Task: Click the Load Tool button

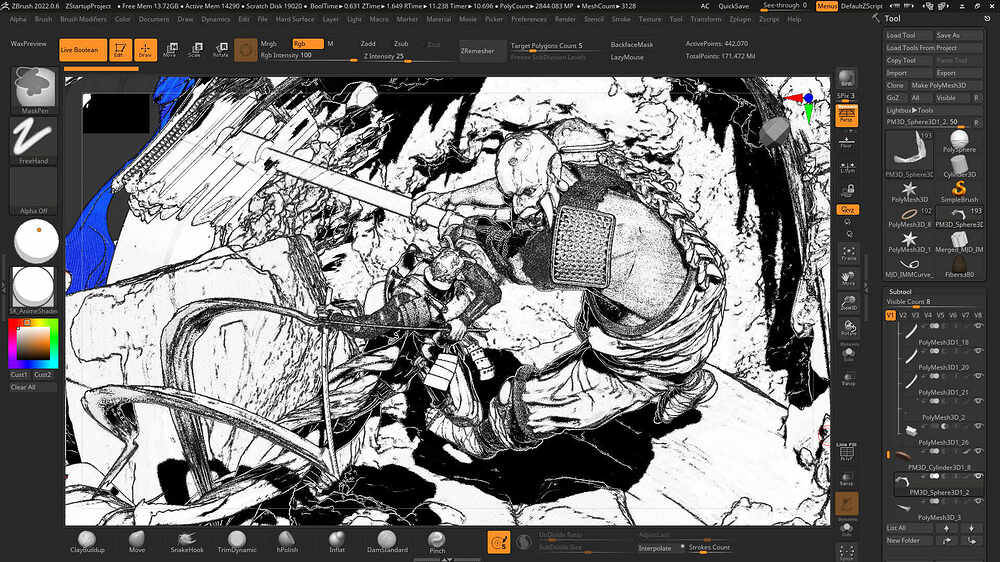Action: 908,35
